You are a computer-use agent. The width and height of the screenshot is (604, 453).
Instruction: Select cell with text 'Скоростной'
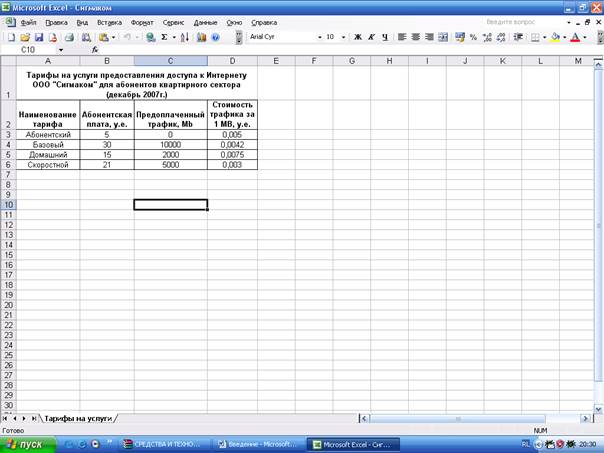click(48, 164)
